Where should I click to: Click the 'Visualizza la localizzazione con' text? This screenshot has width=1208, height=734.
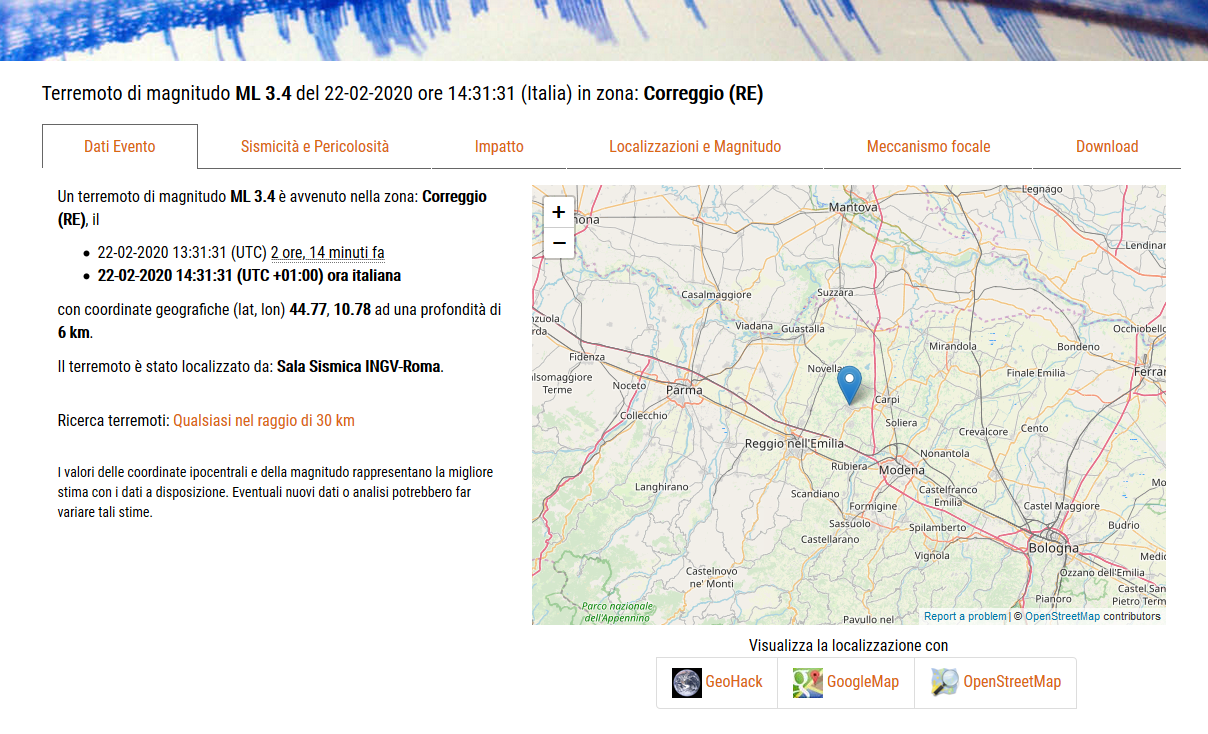848,646
